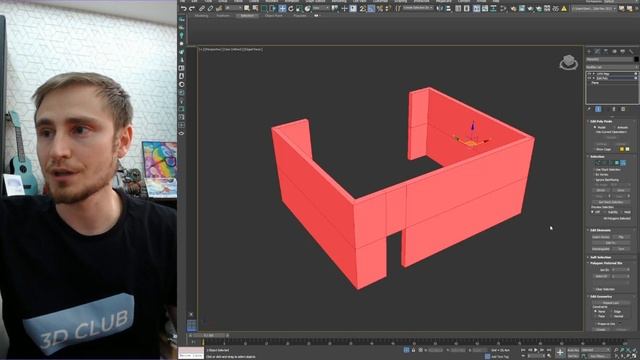Activate the Select and Scale tool

pyautogui.click(x=299, y=9)
